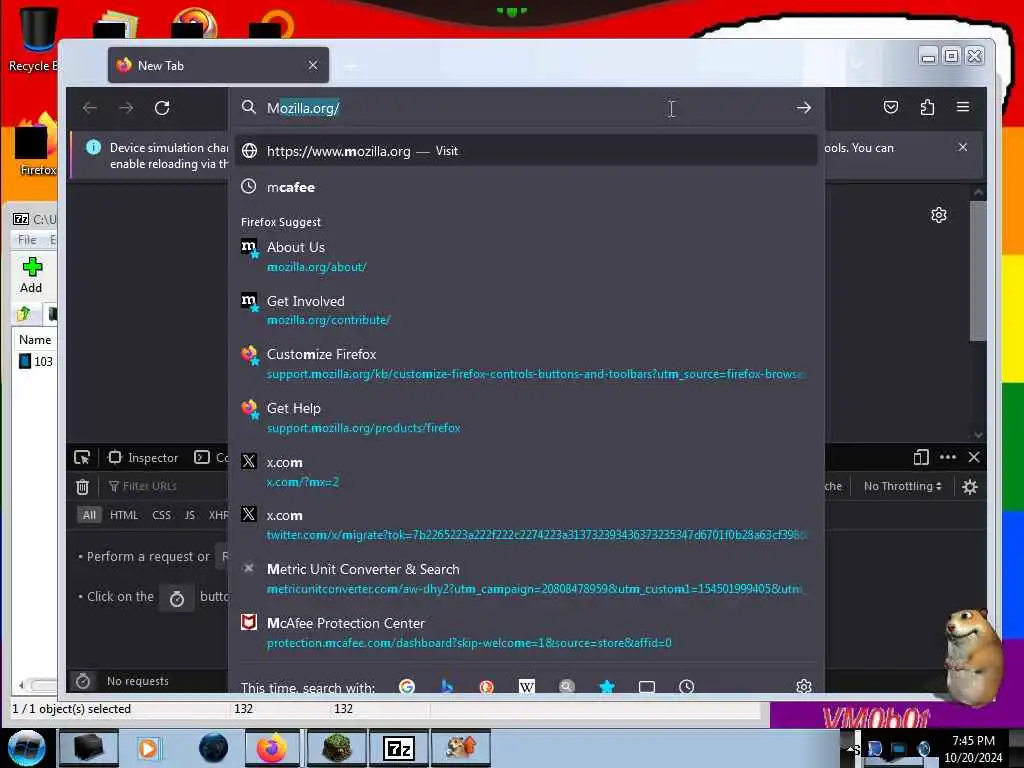The width and height of the screenshot is (1024, 768).
Task: Click the up-folder icon in 7-Zip
Action: pyautogui.click(x=24, y=314)
